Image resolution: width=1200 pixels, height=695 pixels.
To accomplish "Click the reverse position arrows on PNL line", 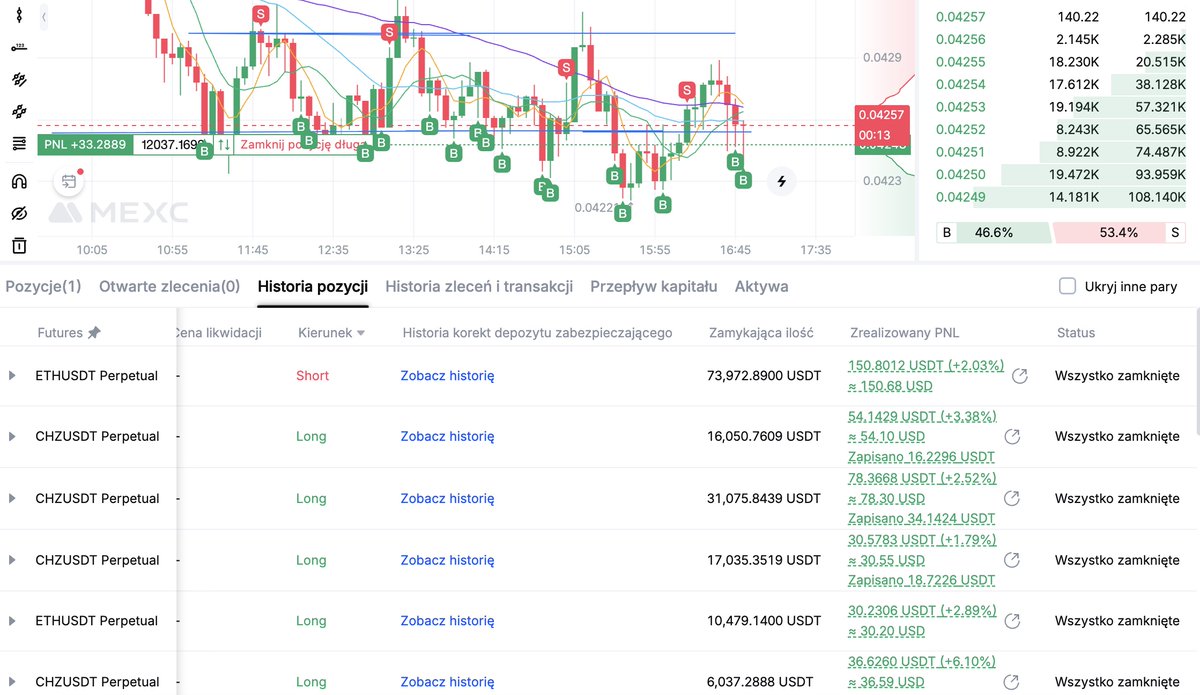I will (223, 145).
